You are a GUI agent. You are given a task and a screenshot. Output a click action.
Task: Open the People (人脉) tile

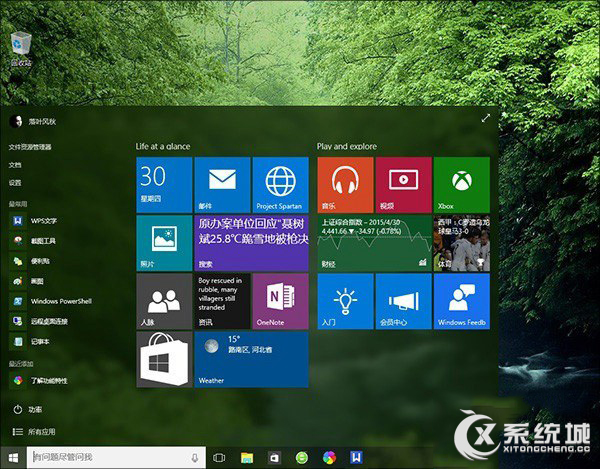164,301
